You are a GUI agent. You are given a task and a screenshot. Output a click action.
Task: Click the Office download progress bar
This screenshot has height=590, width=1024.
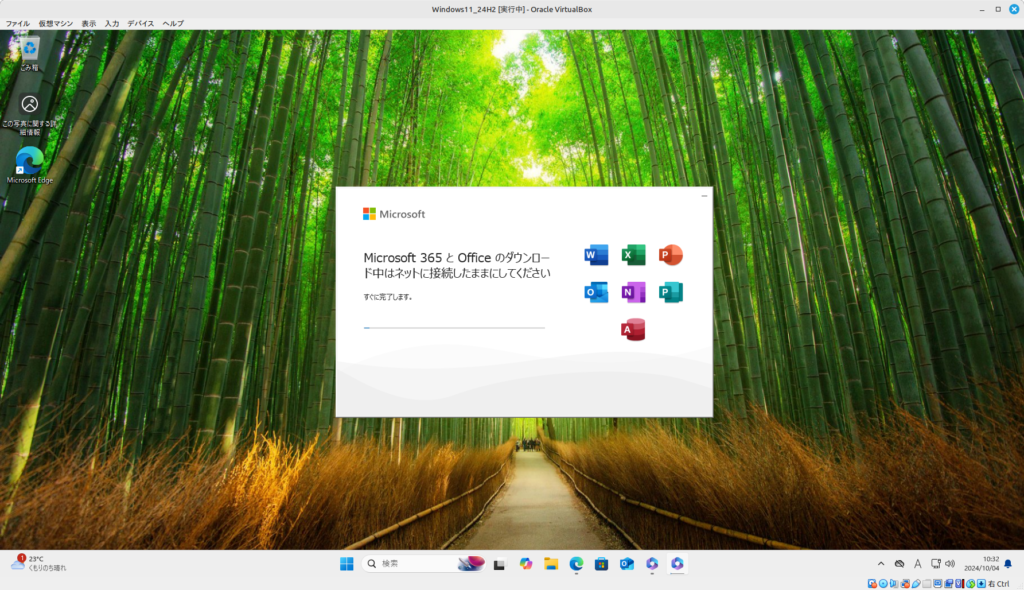(454, 328)
